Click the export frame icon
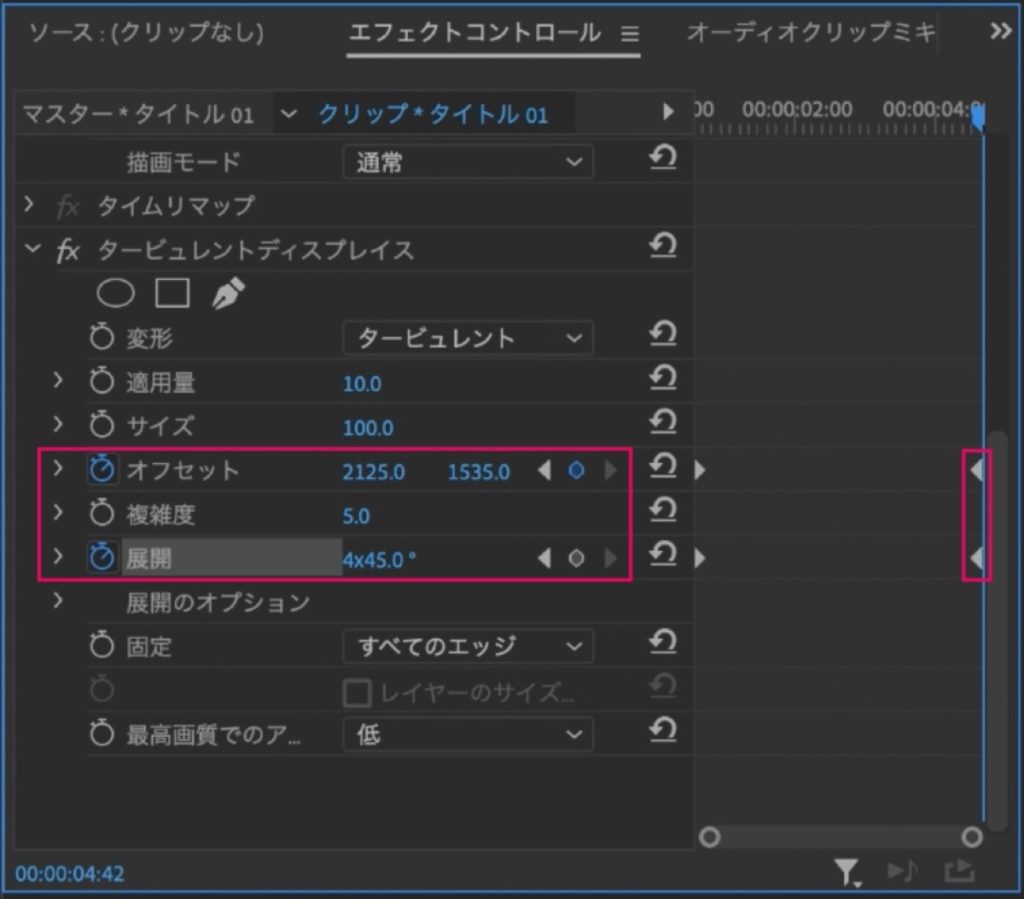1024x899 pixels. point(959,870)
